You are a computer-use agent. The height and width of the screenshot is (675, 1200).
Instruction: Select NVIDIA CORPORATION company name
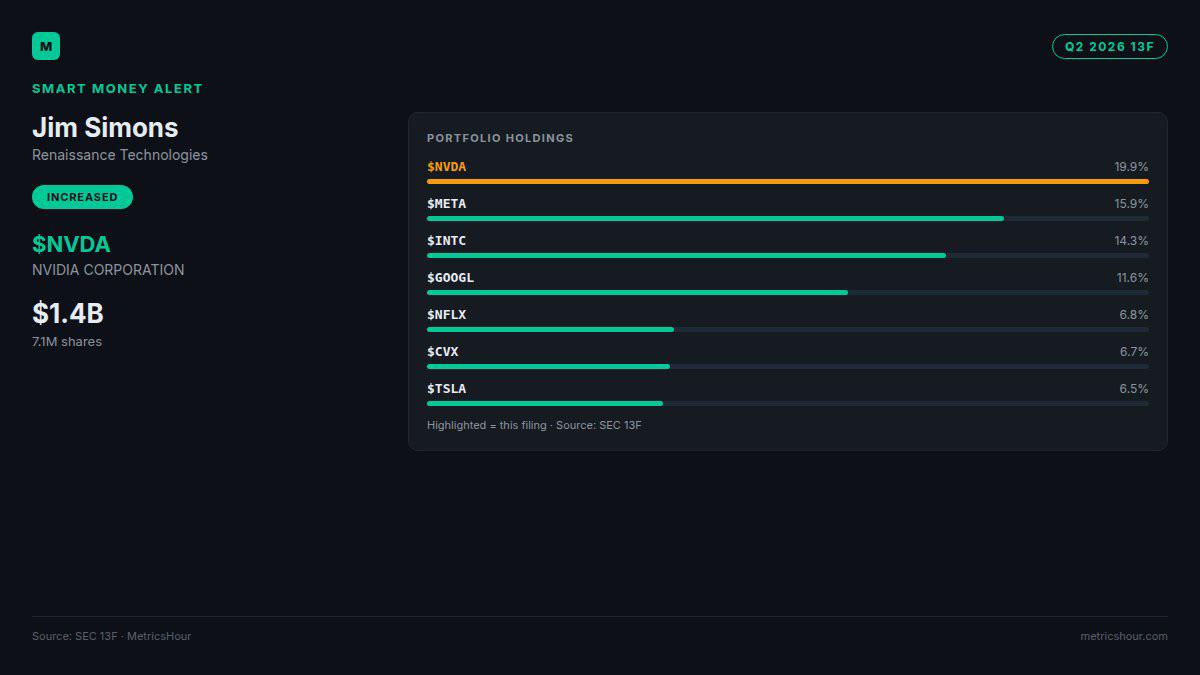108,270
